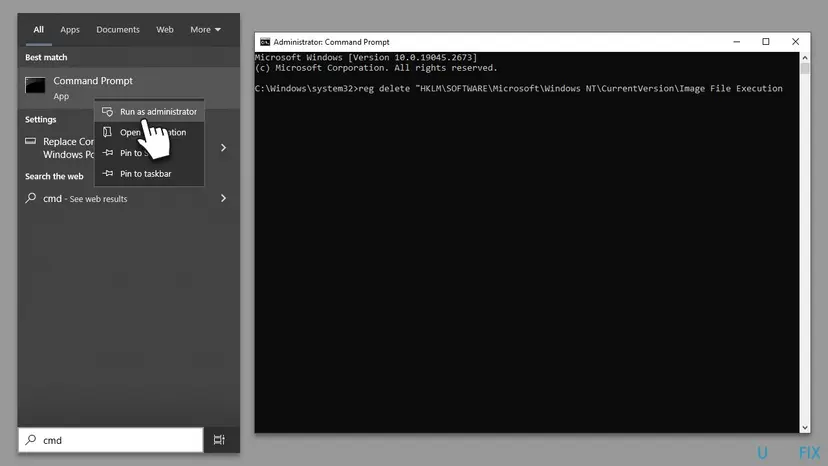Maximize the Administrator Command Prompt window

click(x=766, y=42)
